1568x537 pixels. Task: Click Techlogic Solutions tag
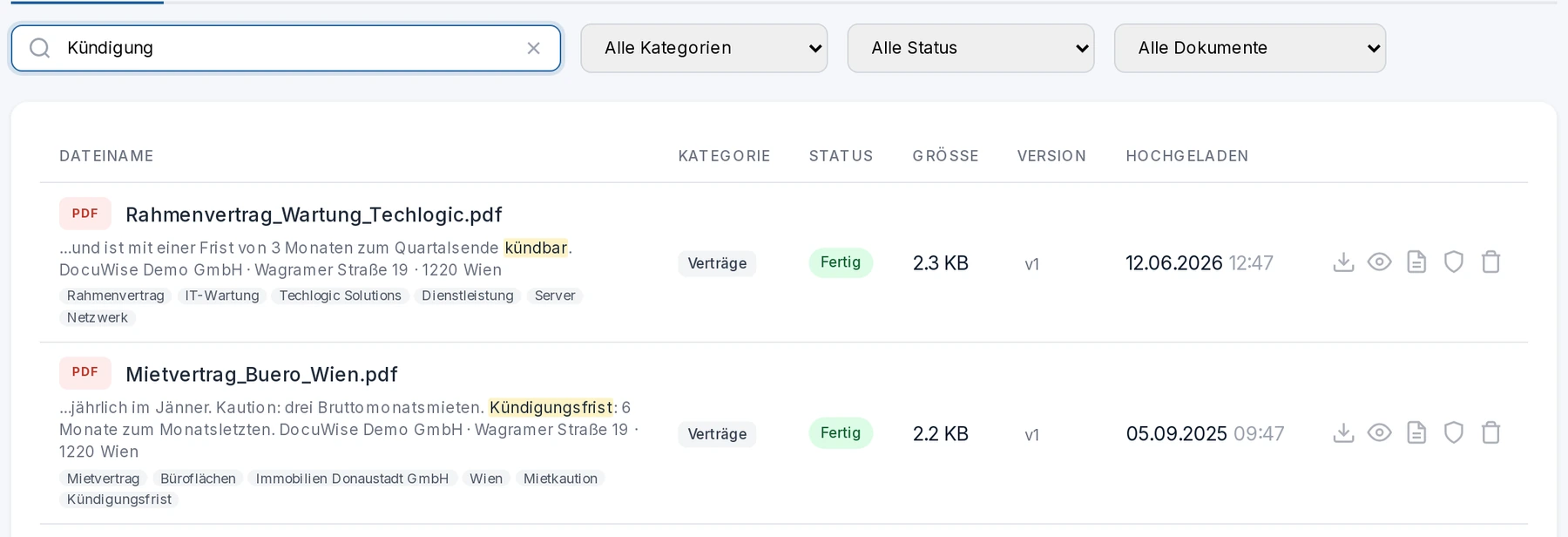[x=341, y=296]
